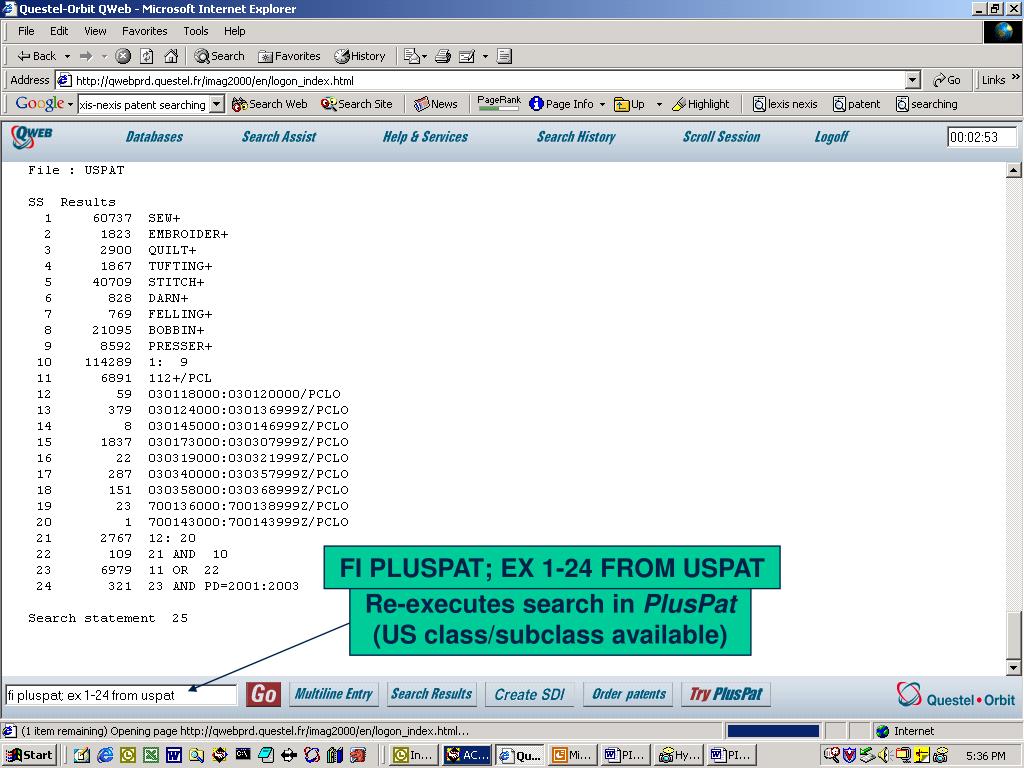1024x768 pixels.
Task: Click the Discuss toolbar icon
Action: (x=504, y=56)
